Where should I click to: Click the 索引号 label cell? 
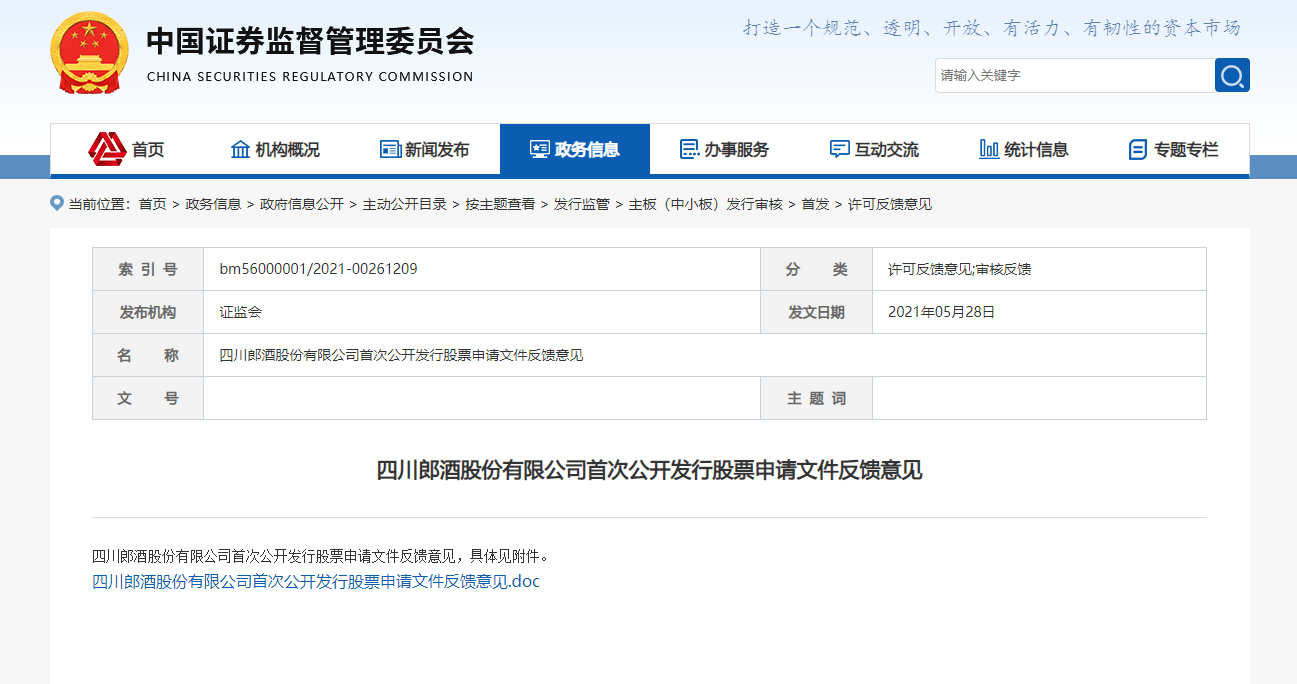point(148,269)
